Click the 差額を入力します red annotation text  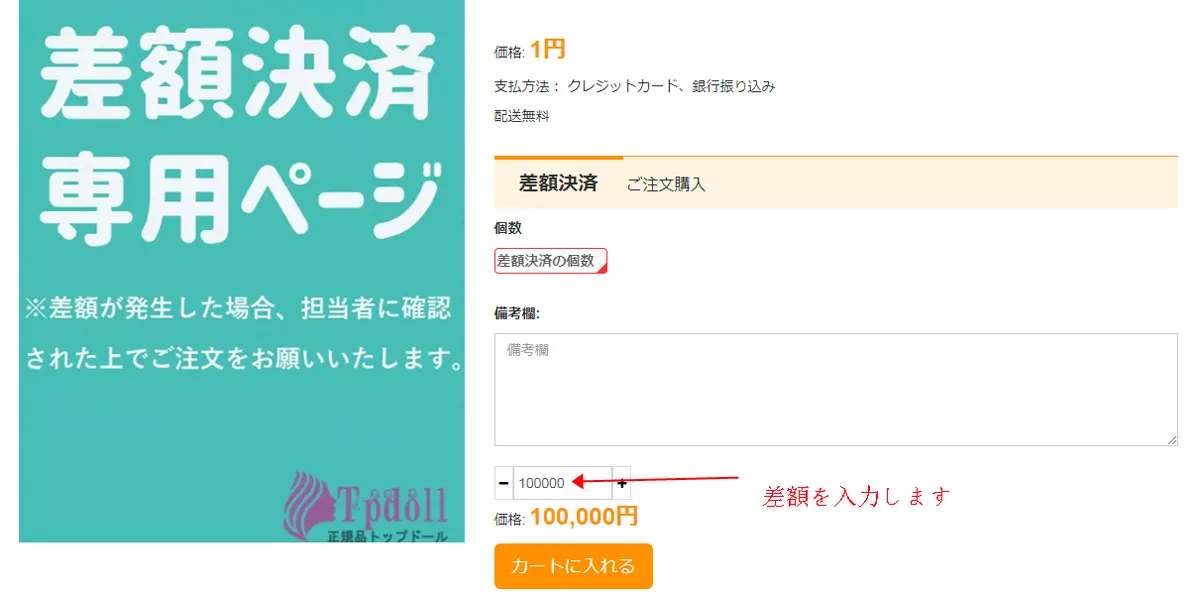[856, 496]
